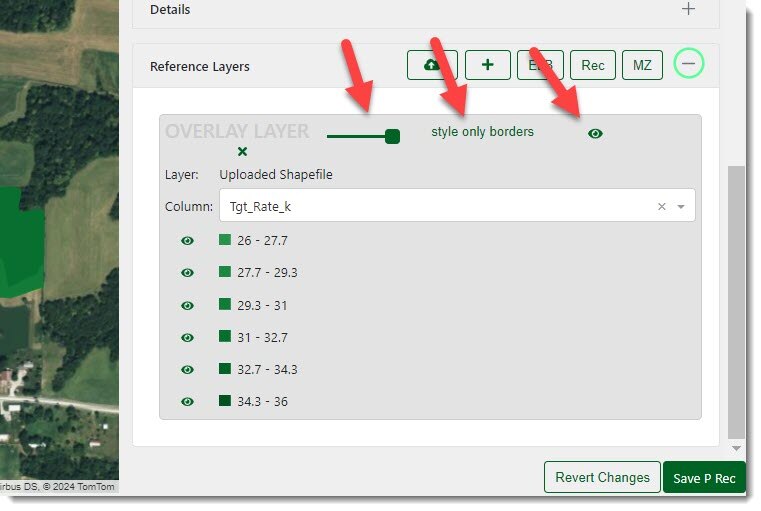
Task: Open the Column dropdown arrow
Action: click(x=681, y=207)
